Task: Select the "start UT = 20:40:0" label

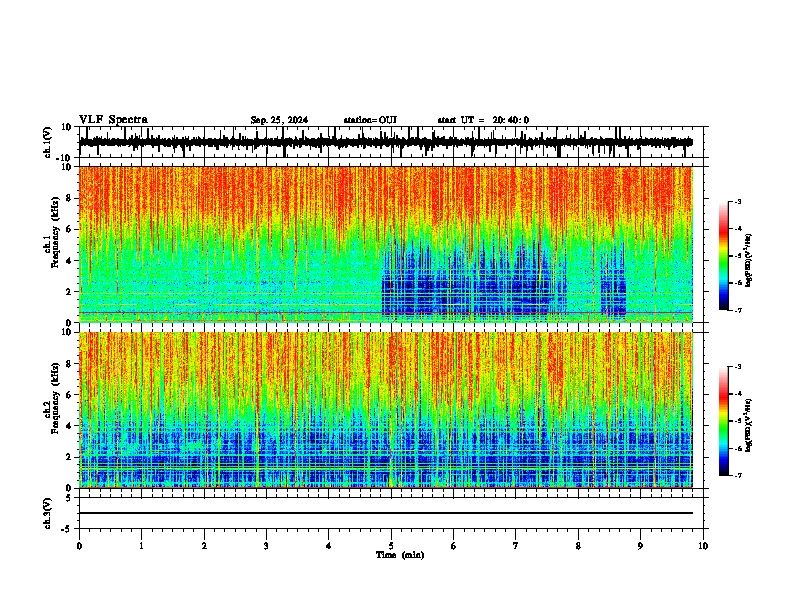Action: (483, 120)
